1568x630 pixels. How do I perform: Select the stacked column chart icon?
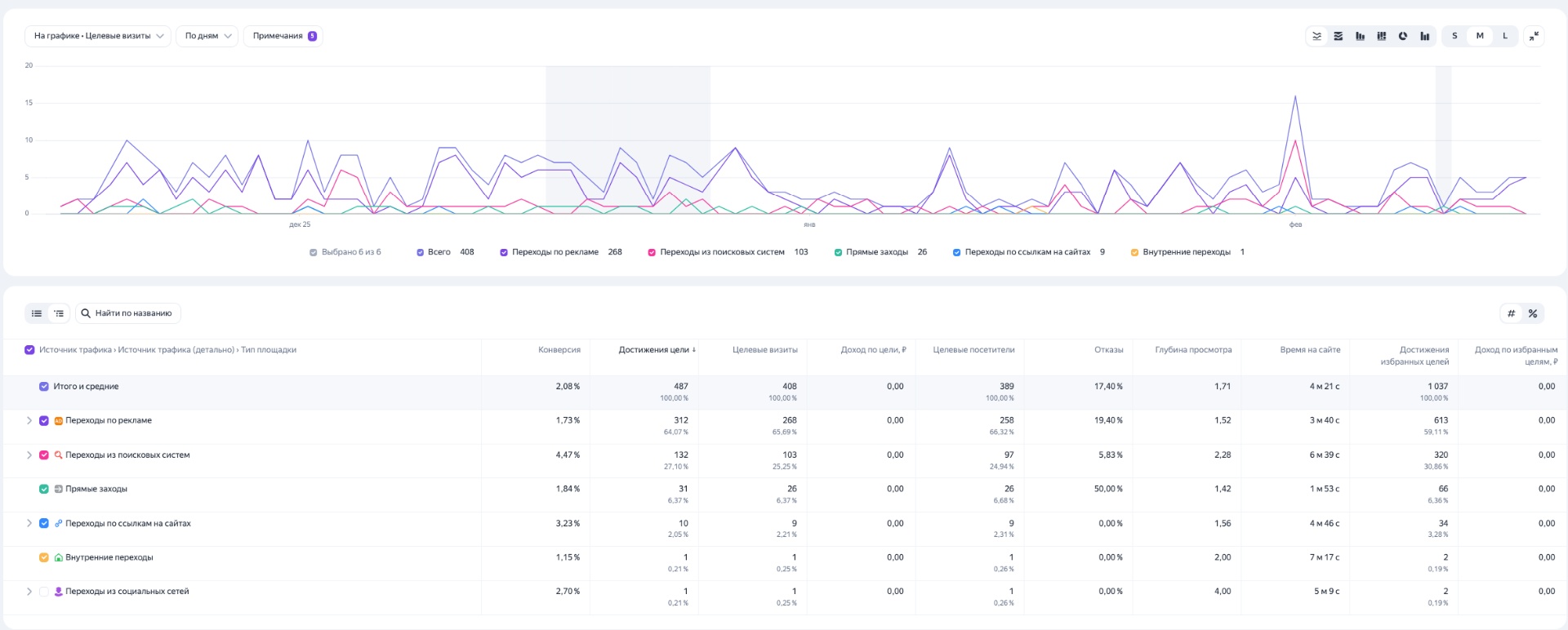click(1382, 36)
